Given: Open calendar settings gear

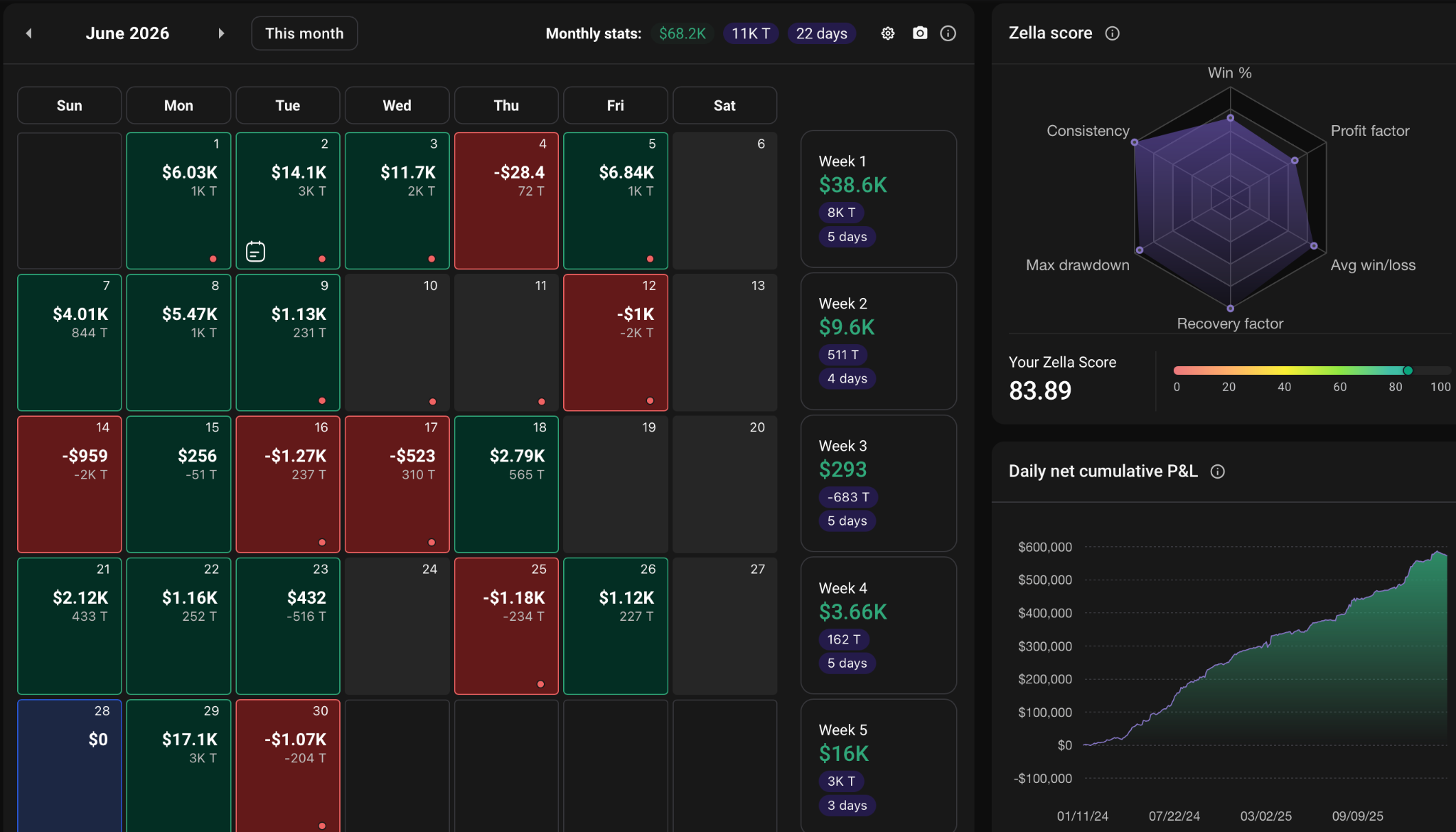Looking at the screenshot, I should [x=888, y=33].
